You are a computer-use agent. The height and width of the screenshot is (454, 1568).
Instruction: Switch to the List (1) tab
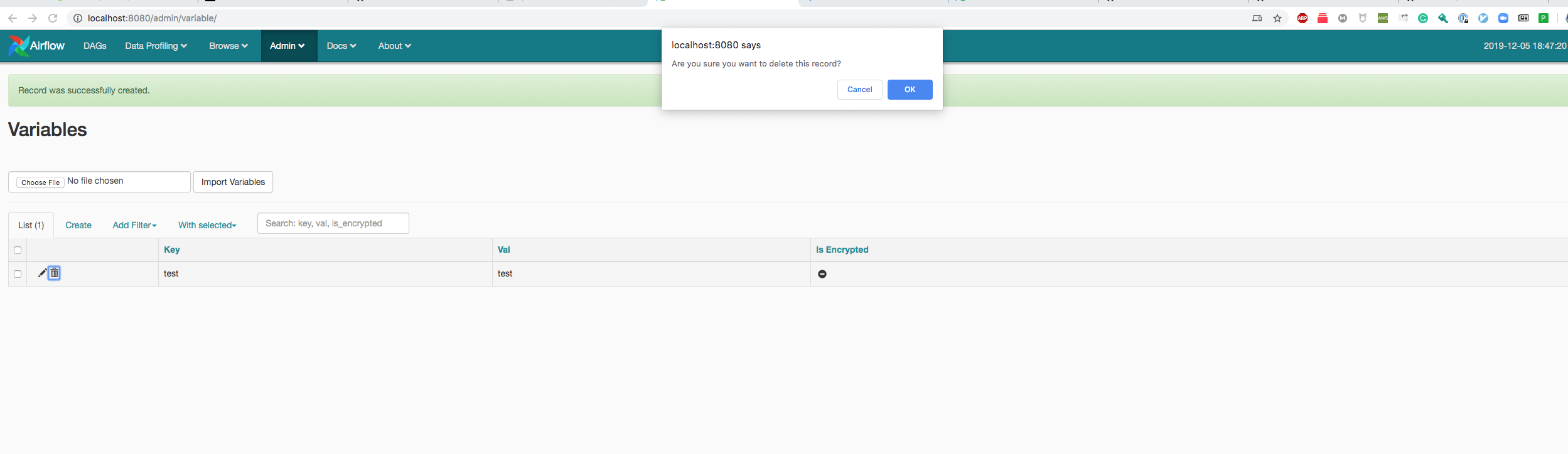click(x=31, y=225)
